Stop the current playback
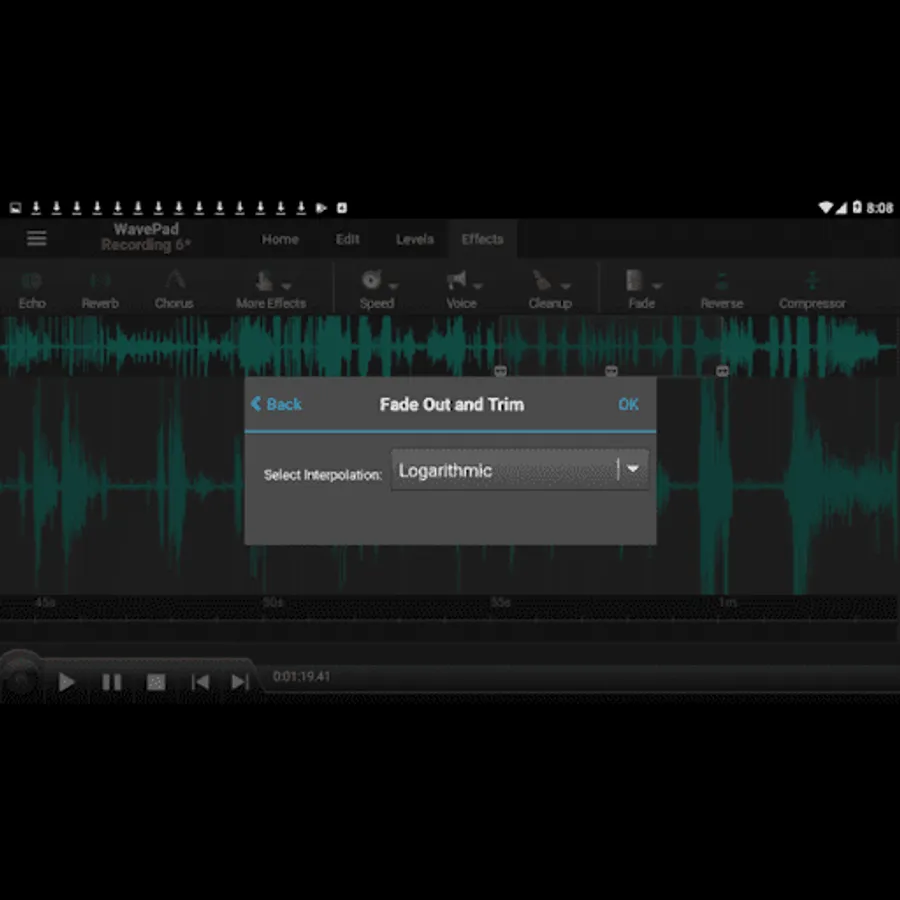This screenshot has height=900, width=900. (156, 681)
